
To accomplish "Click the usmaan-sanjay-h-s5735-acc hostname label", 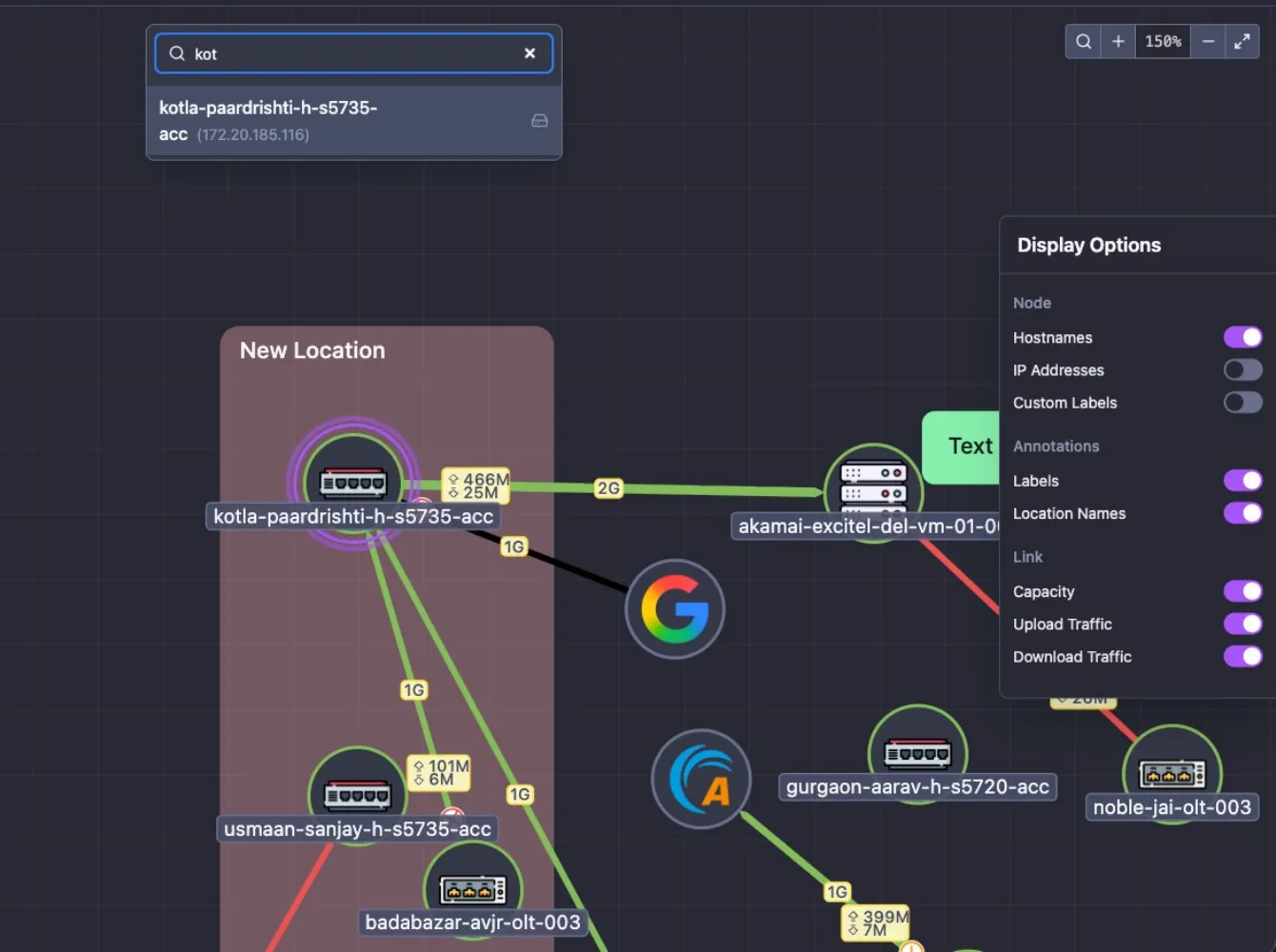I will [357, 828].
